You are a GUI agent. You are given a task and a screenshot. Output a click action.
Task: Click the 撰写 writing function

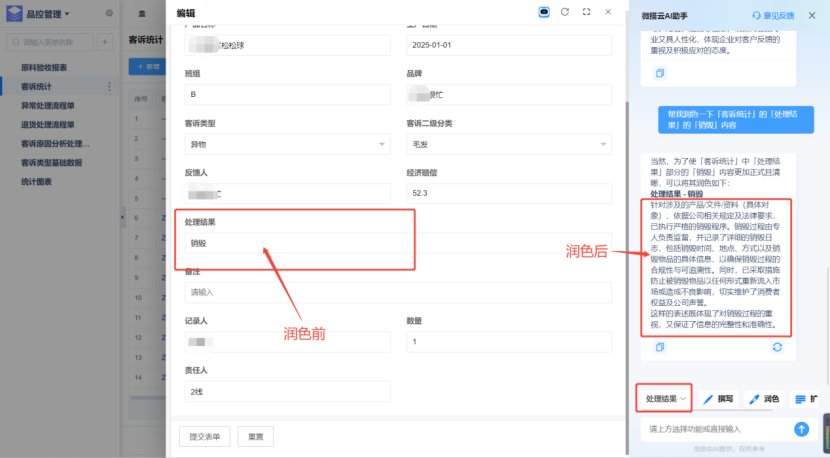(718, 399)
